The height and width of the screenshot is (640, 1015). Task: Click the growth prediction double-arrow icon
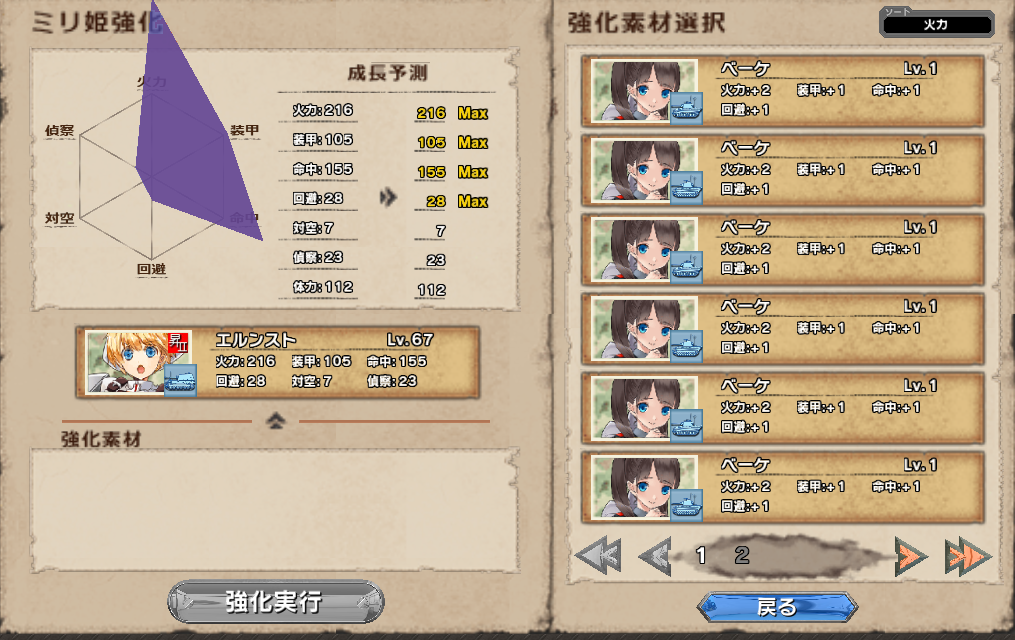388,197
